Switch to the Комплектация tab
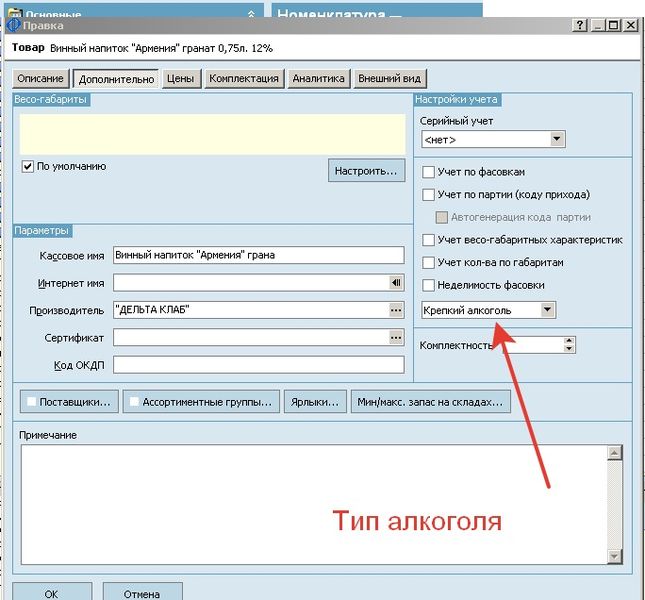The height and width of the screenshot is (600, 645). tap(244, 79)
